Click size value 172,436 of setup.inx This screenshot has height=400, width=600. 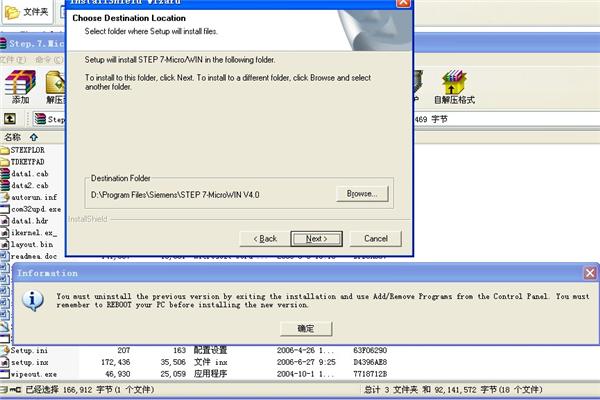click(116, 362)
